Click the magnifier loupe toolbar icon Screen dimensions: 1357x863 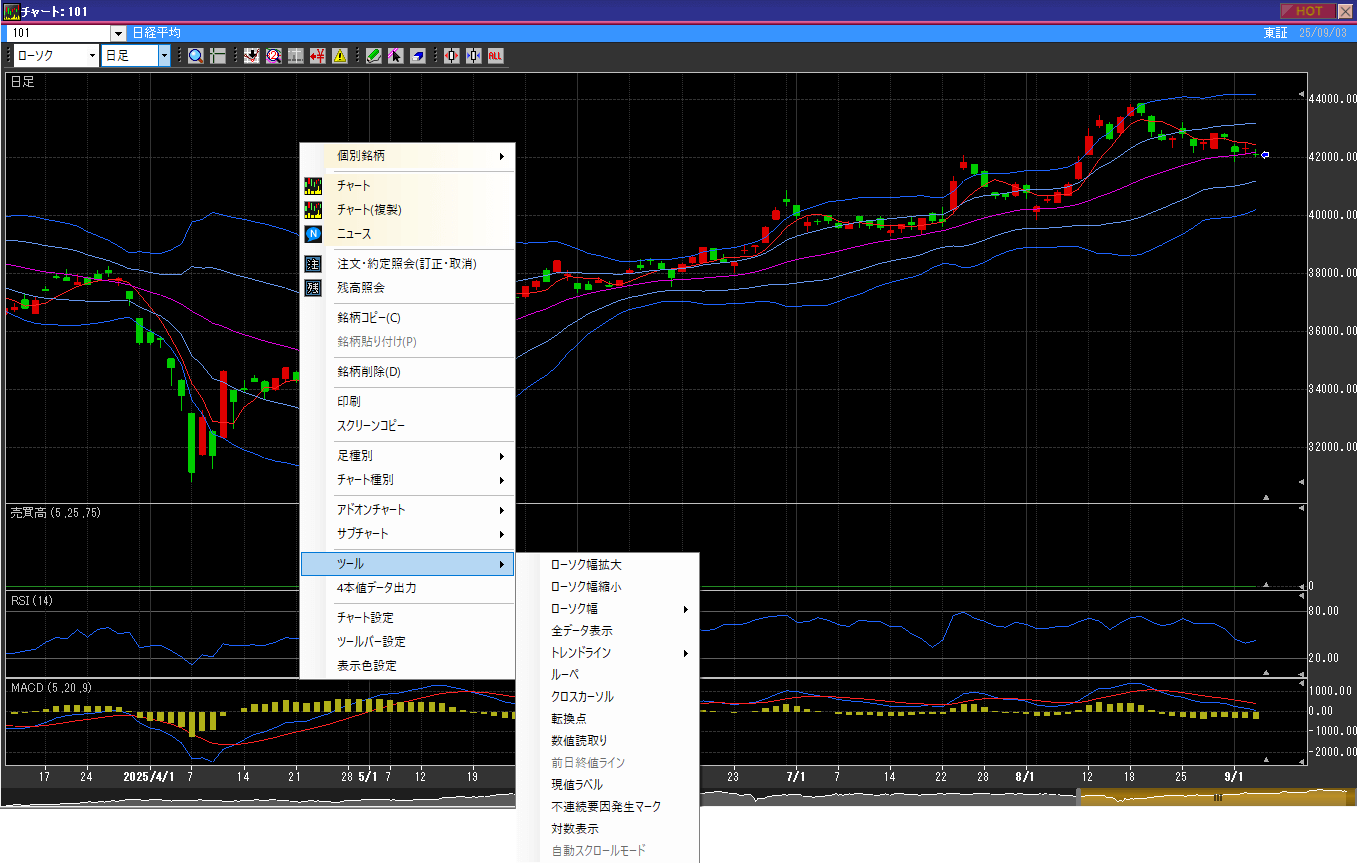click(x=195, y=56)
